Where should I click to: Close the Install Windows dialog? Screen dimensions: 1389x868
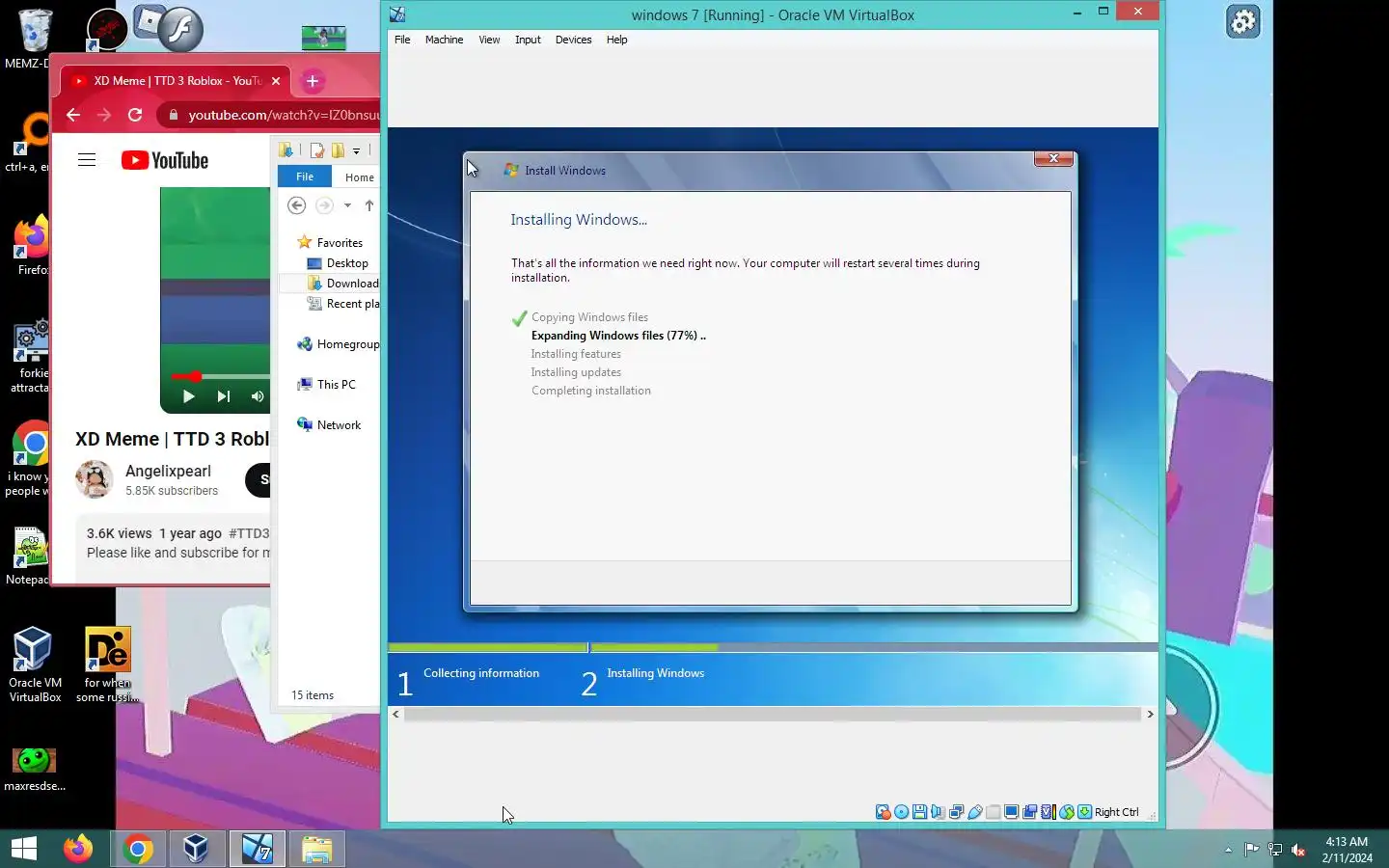pyautogui.click(x=1053, y=158)
